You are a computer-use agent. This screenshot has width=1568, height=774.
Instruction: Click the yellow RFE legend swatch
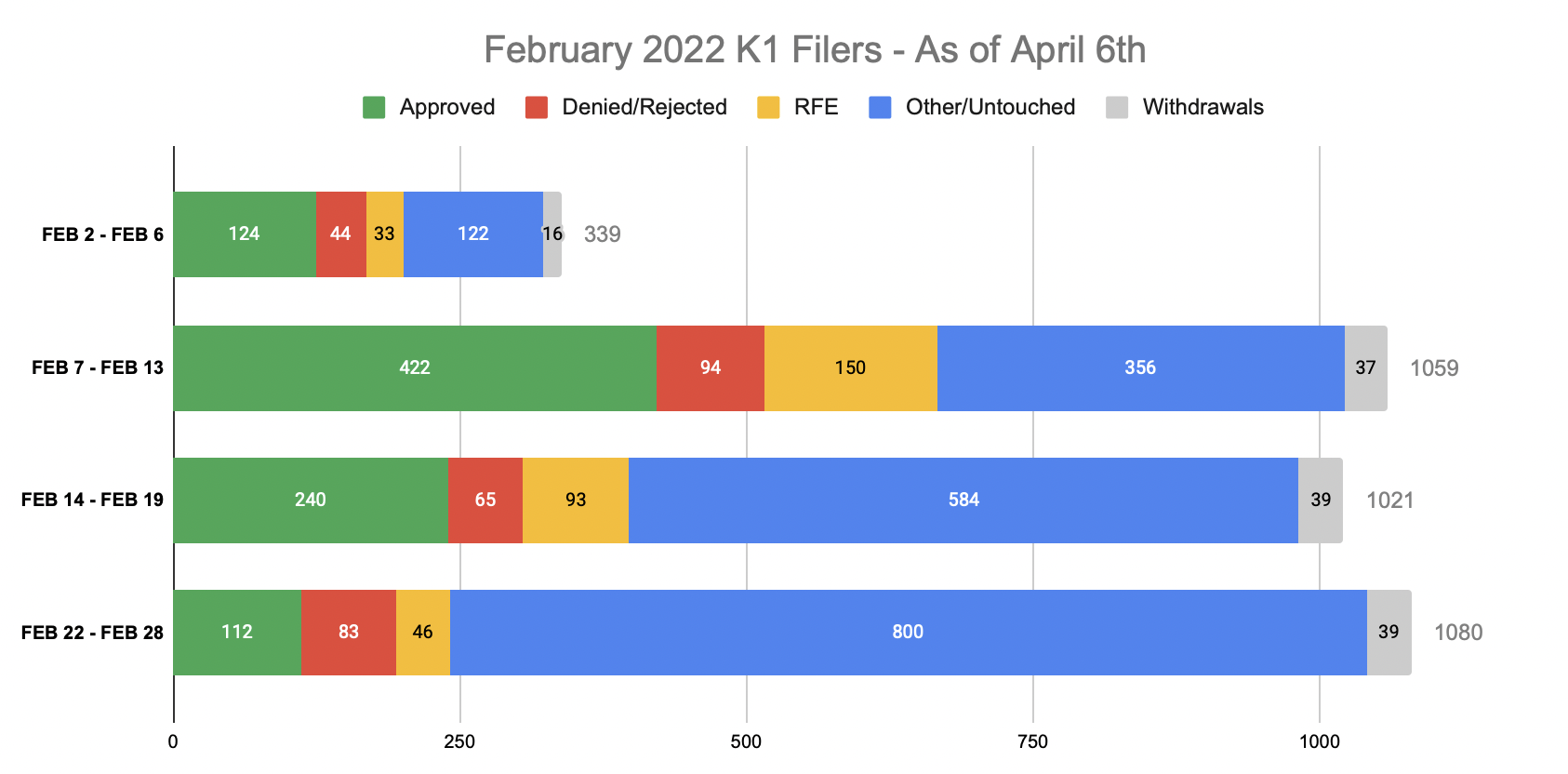tap(768, 107)
